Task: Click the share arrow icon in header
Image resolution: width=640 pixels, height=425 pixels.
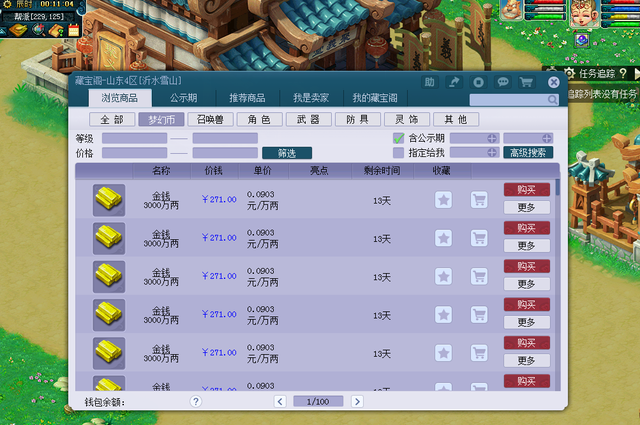Action: (455, 82)
